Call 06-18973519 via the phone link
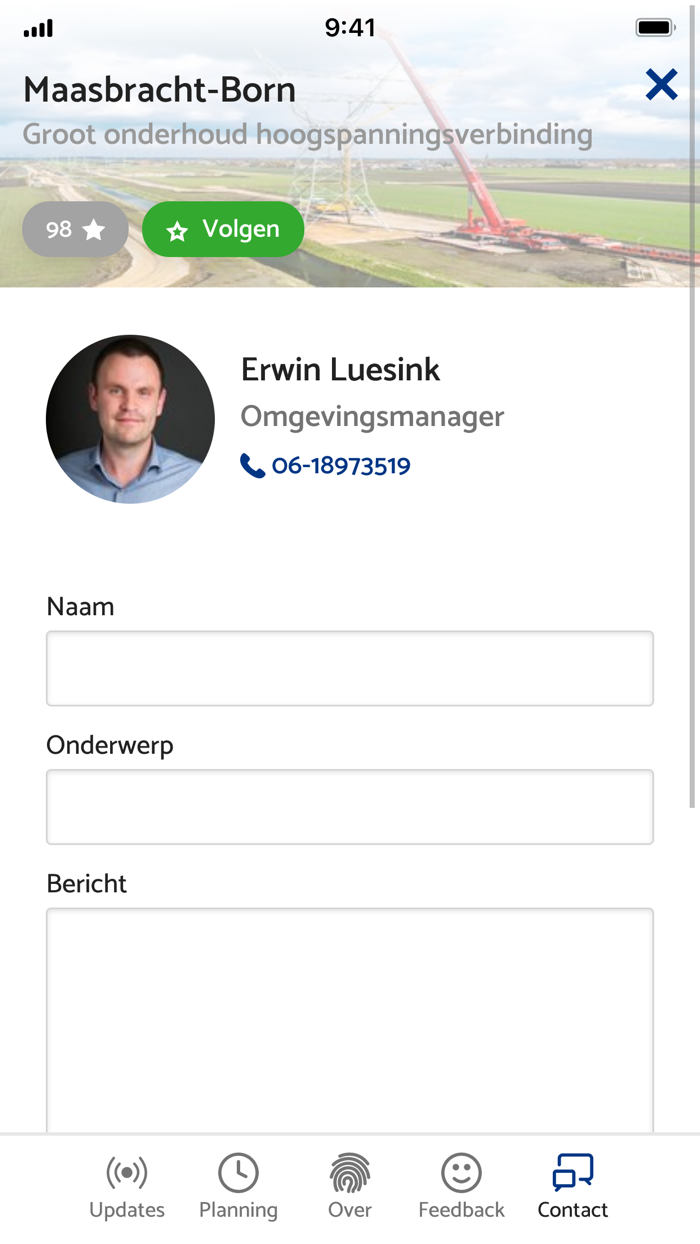Image resolution: width=700 pixels, height=1244 pixels. pyautogui.click(x=340, y=465)
